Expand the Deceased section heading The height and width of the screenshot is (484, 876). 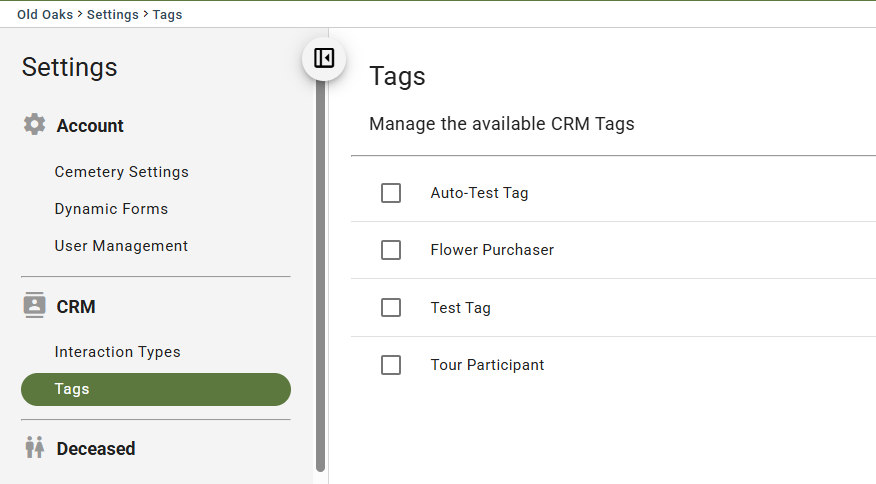(x=96, y=449)
